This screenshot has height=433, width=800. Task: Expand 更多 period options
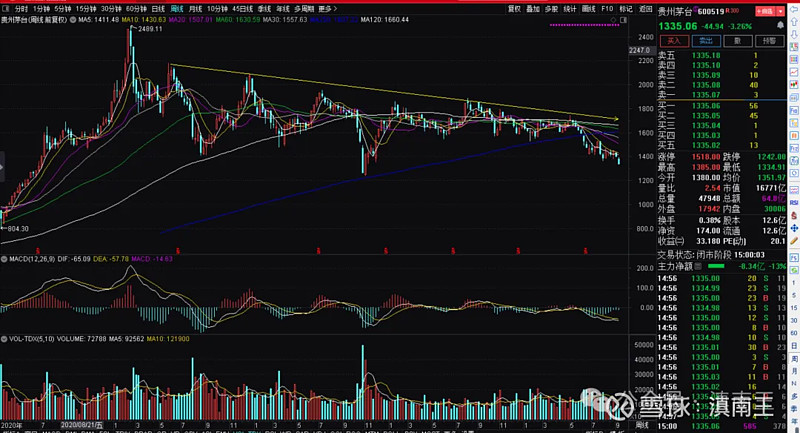click(x=328, y=9)
